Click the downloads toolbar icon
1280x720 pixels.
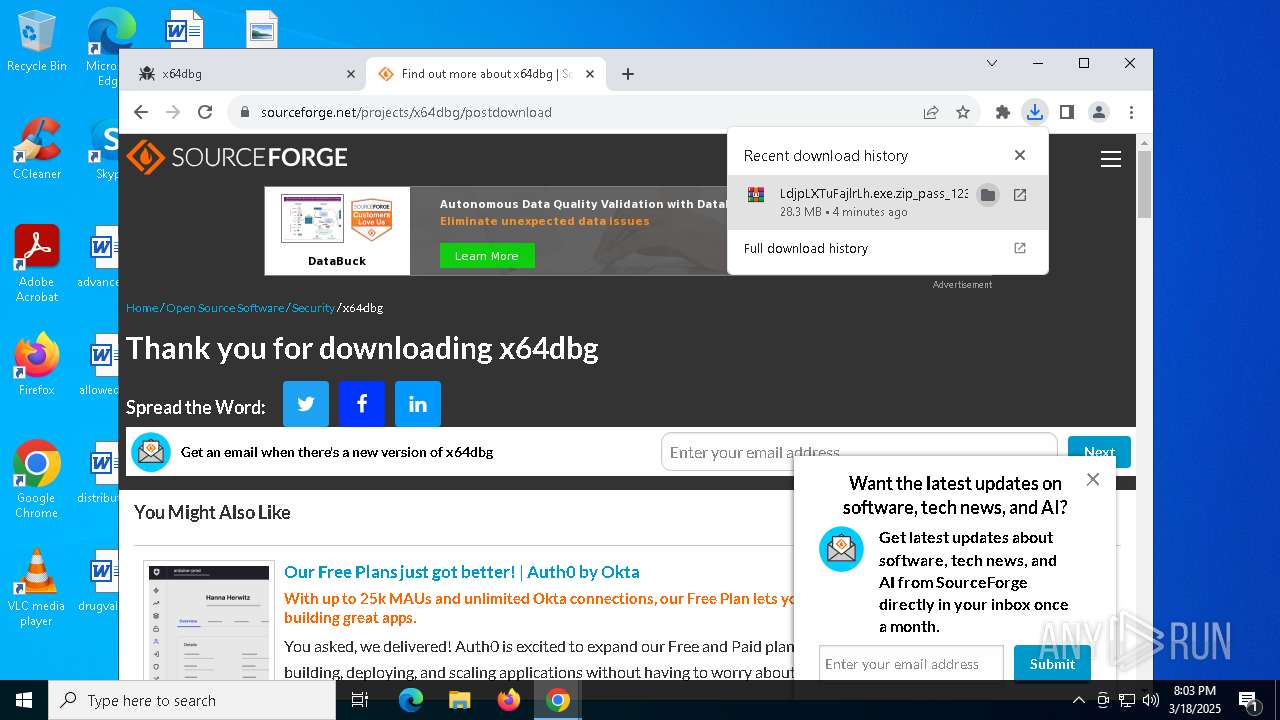(x=1035, y=112)
